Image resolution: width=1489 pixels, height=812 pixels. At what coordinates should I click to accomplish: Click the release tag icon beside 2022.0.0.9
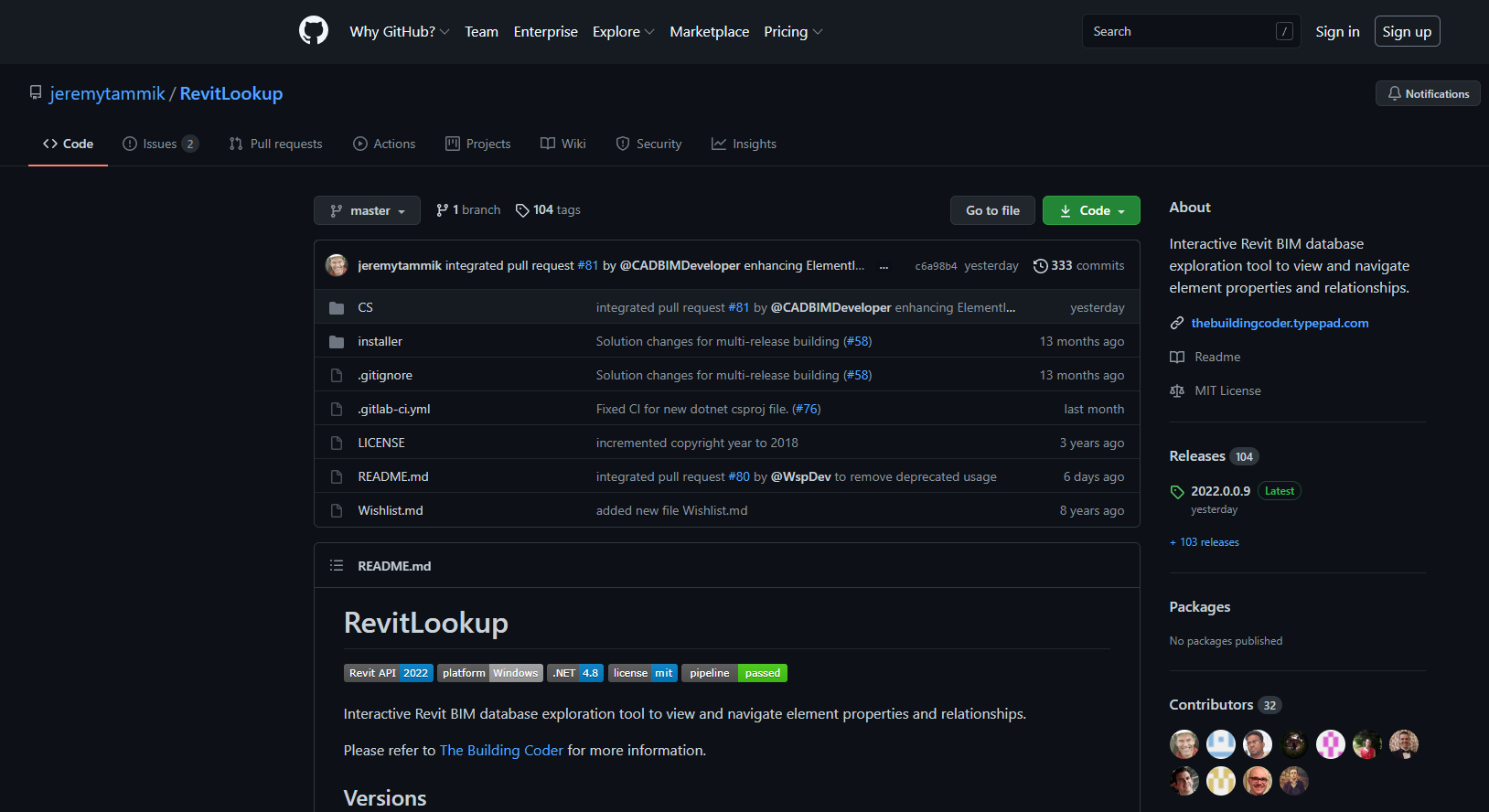tap(1177, 492)
